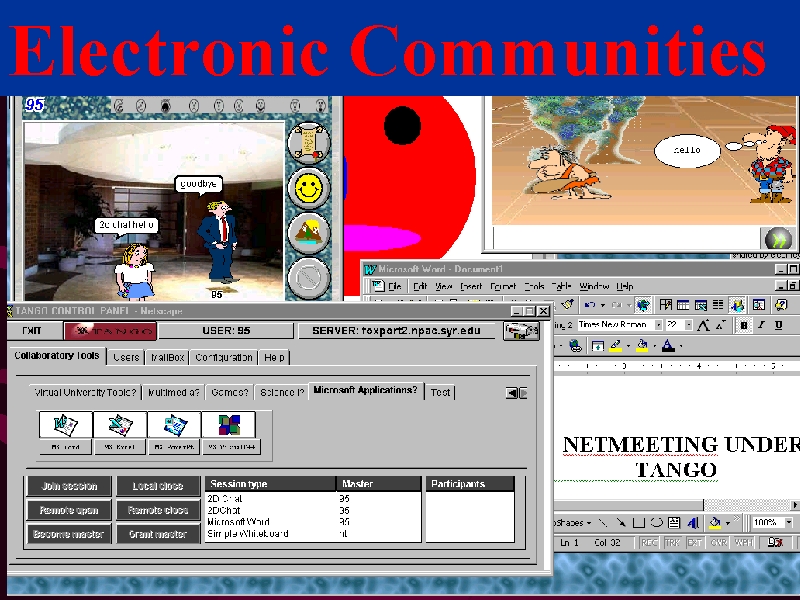
Task: Switch to the MailBox tab
Action: (x=167, y=357)
